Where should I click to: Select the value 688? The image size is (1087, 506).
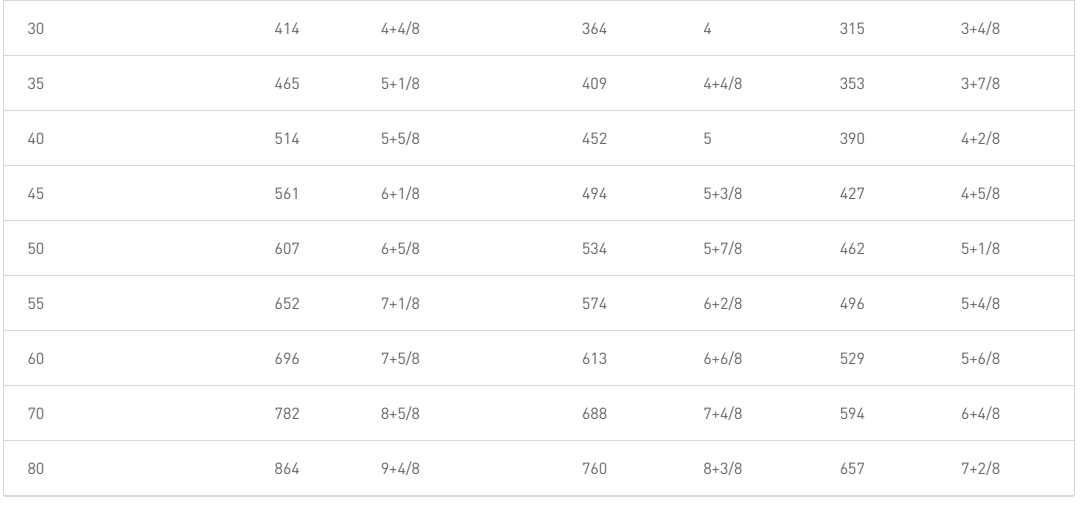[594, 414]
